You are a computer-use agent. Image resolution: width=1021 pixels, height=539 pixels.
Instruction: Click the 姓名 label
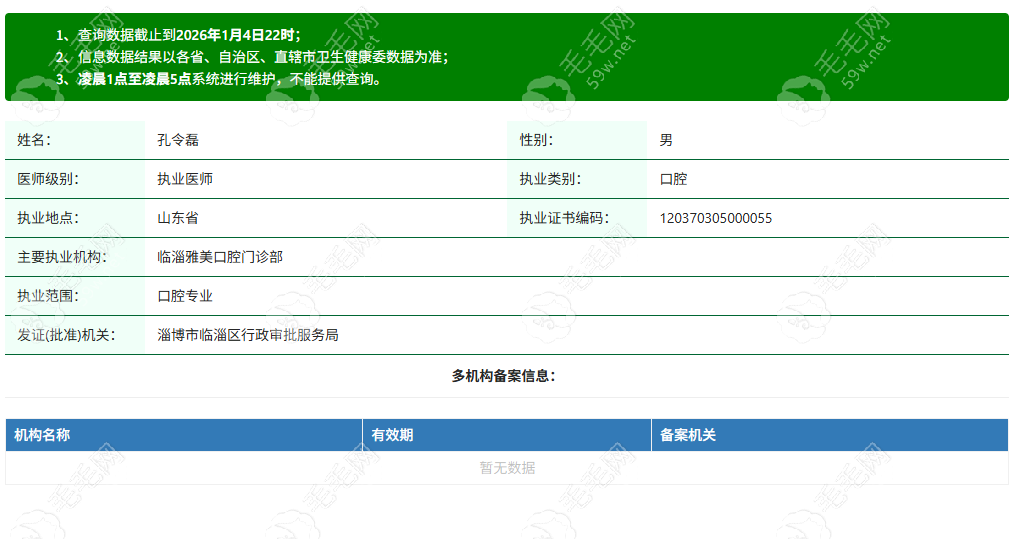click(34, 140)
